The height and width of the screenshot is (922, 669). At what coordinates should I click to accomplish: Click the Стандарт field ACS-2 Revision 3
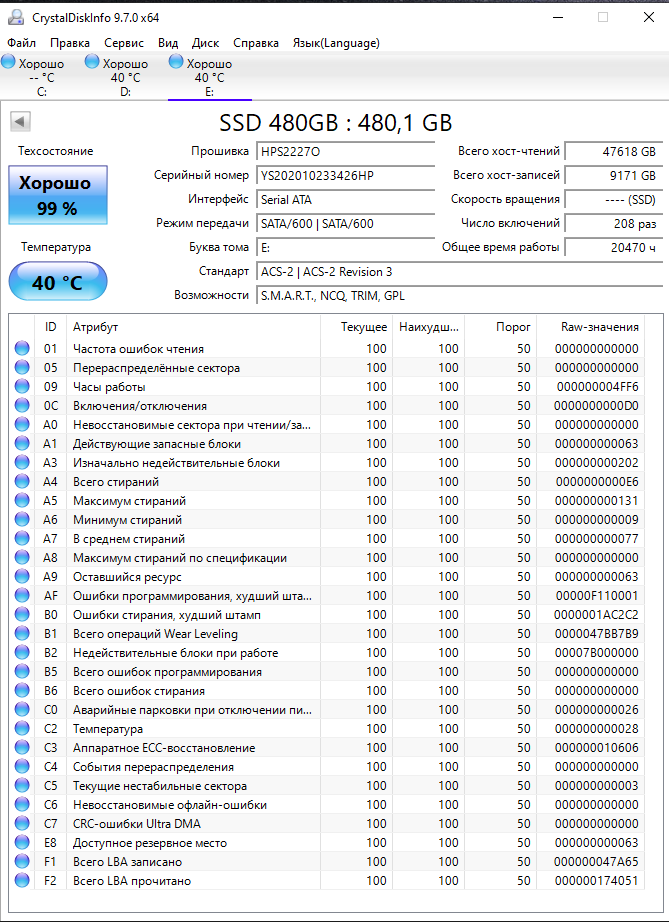click(460, 272)
